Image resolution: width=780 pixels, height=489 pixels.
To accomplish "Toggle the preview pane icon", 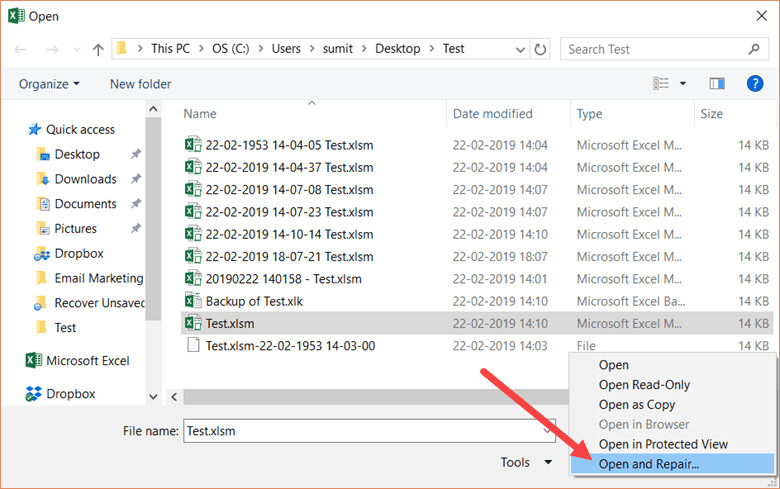I will point(716,84).
